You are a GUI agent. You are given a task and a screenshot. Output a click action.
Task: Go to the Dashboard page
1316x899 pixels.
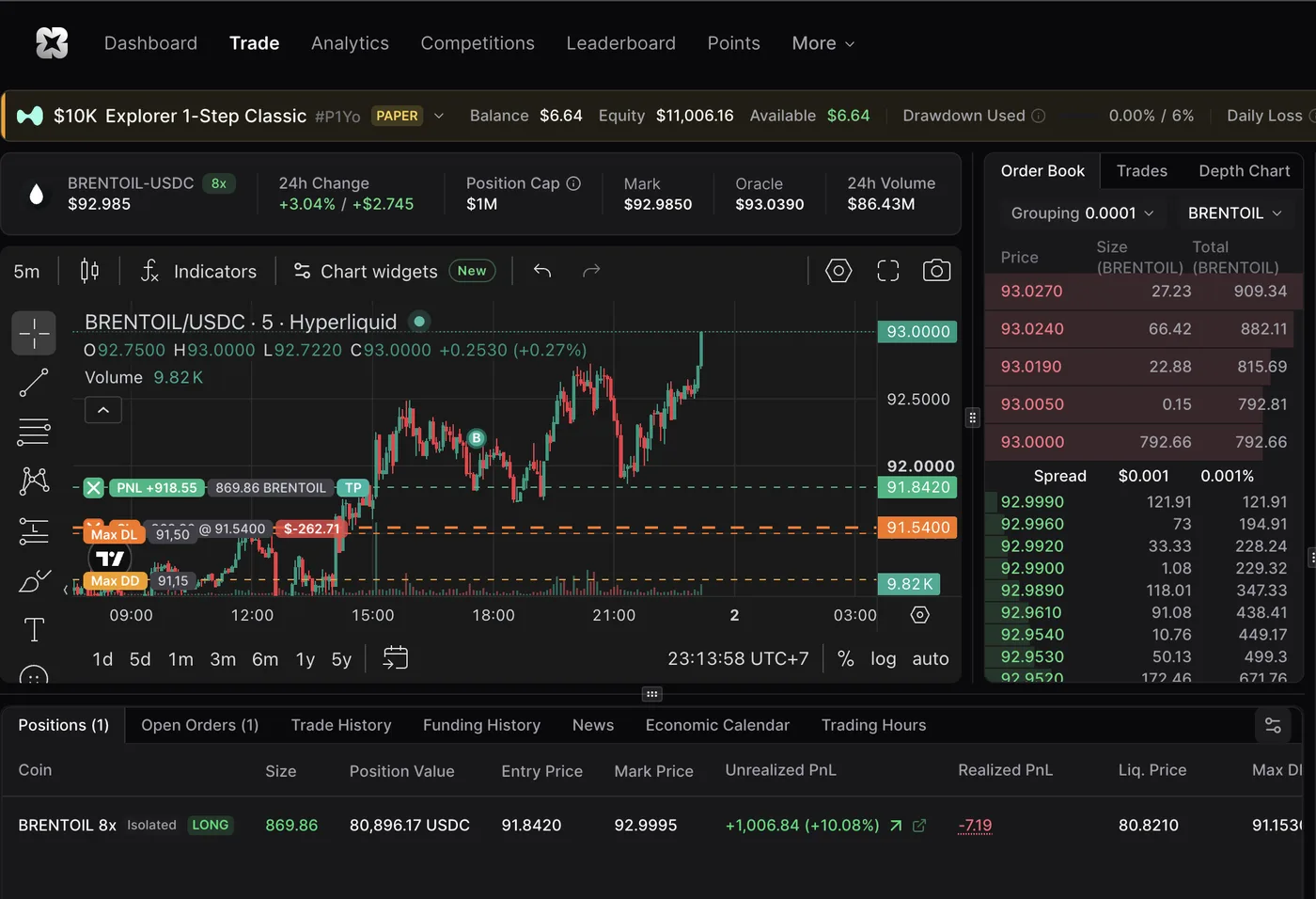point(150,43)
